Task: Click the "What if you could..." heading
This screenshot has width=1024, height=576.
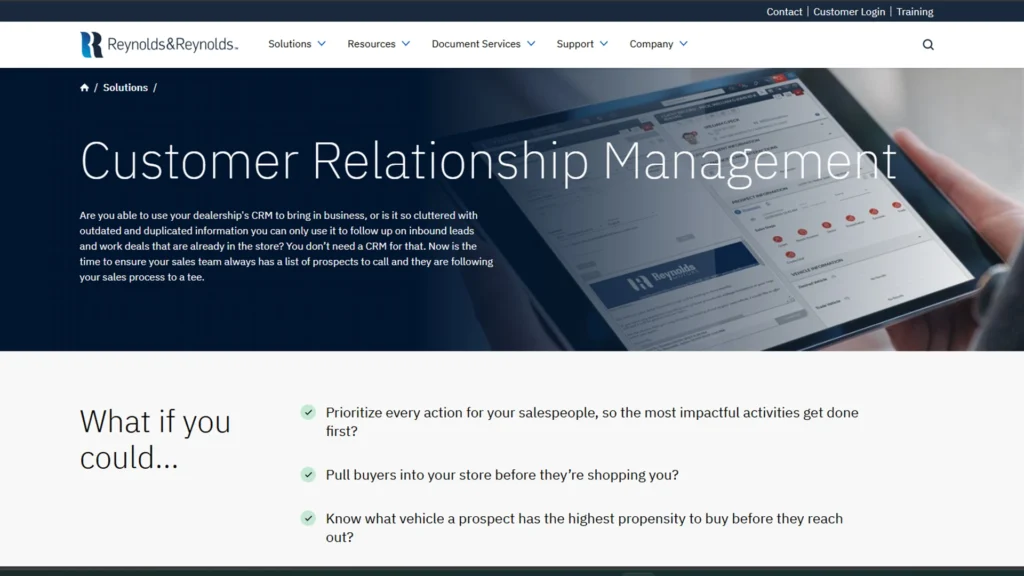Action: coord(155,440)
